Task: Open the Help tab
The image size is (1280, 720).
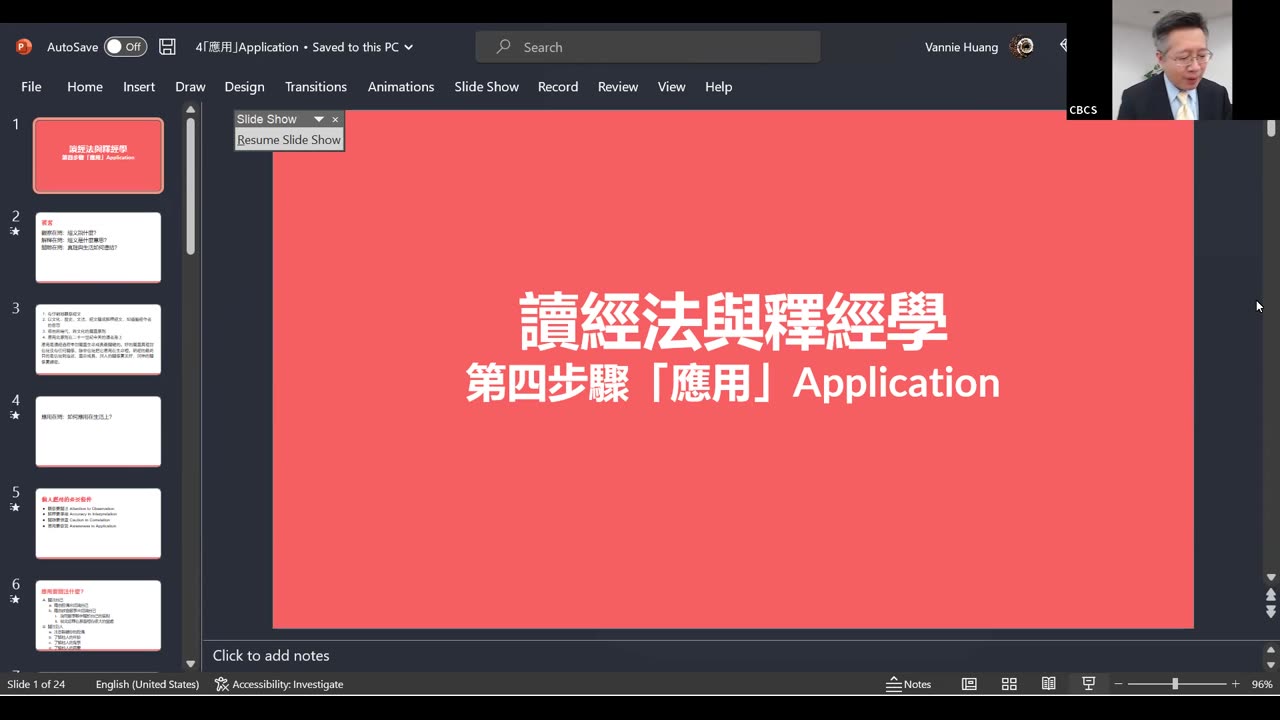Action: (719, 87)
